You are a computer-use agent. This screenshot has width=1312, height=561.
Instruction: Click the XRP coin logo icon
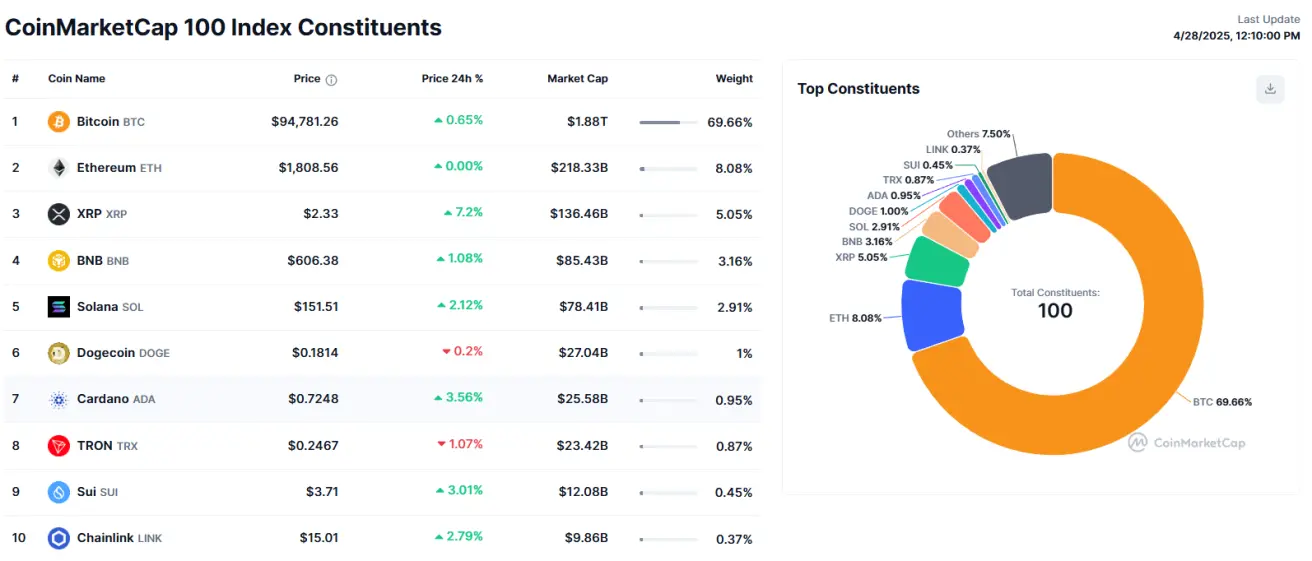pos(59,214)
